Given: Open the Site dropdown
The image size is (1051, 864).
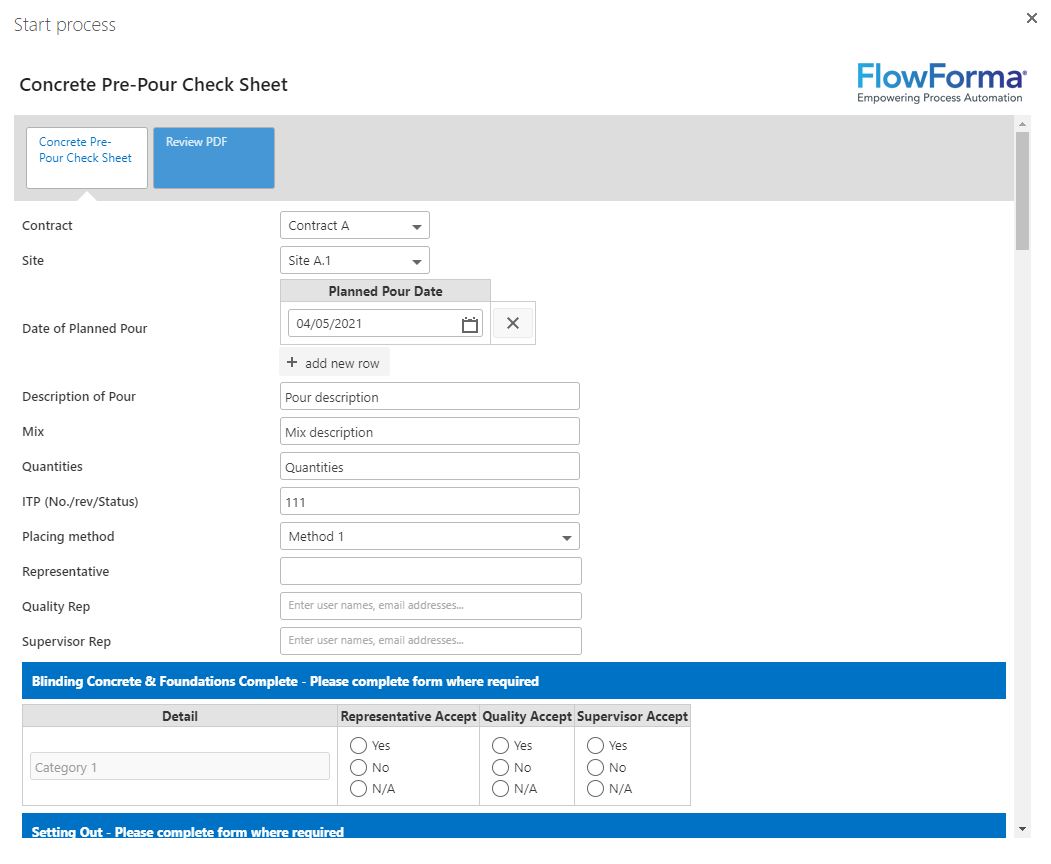Looking at the screenshot, I should click(x=355, y=260).
